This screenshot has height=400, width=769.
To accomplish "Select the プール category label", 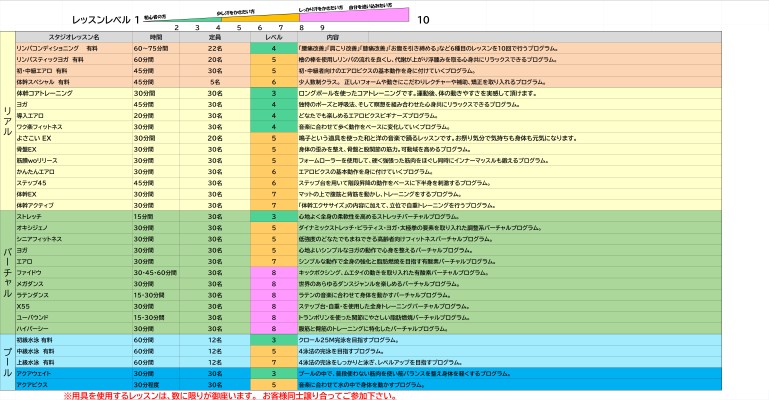I will 8,353.
